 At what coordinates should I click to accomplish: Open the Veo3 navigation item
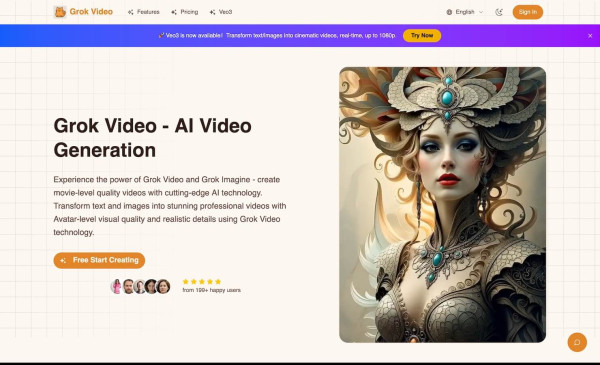(x=221, y=12)
